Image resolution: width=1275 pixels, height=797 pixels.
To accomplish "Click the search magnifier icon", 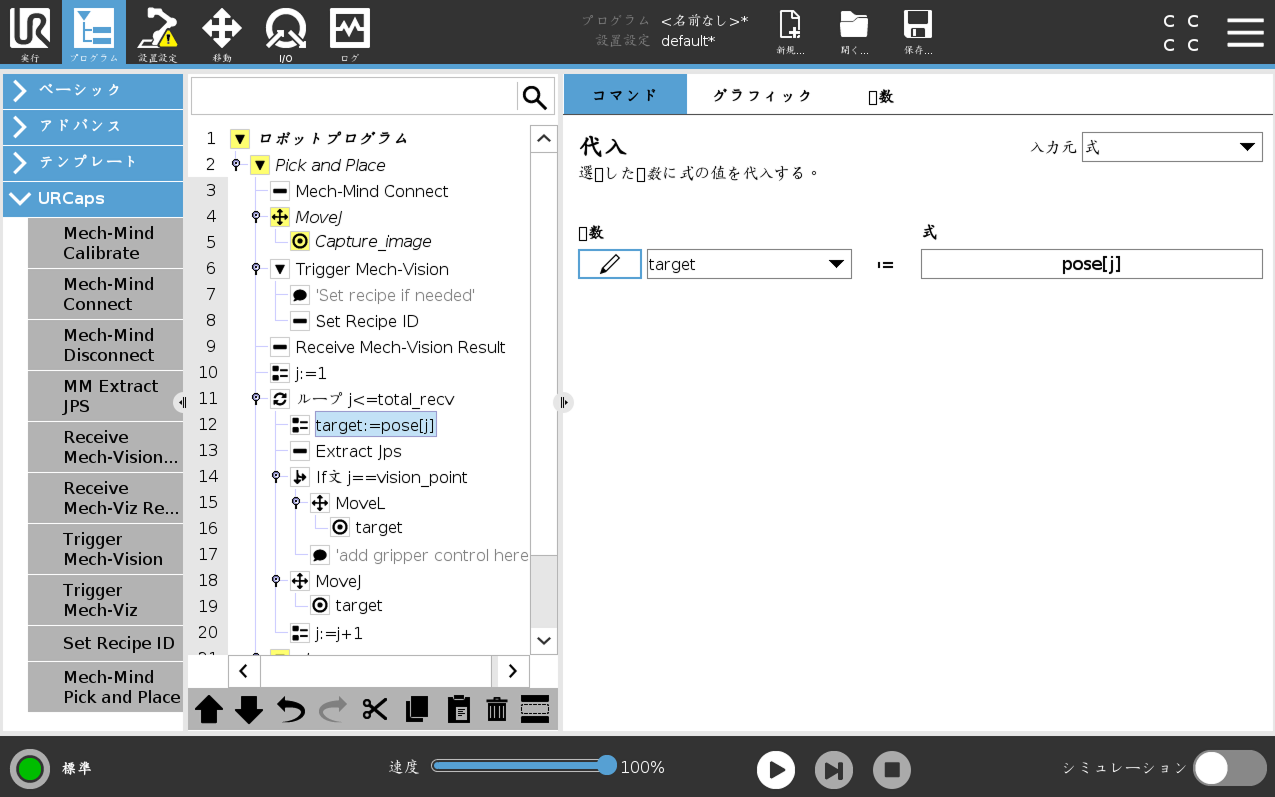I will click(x=535, y=97).
